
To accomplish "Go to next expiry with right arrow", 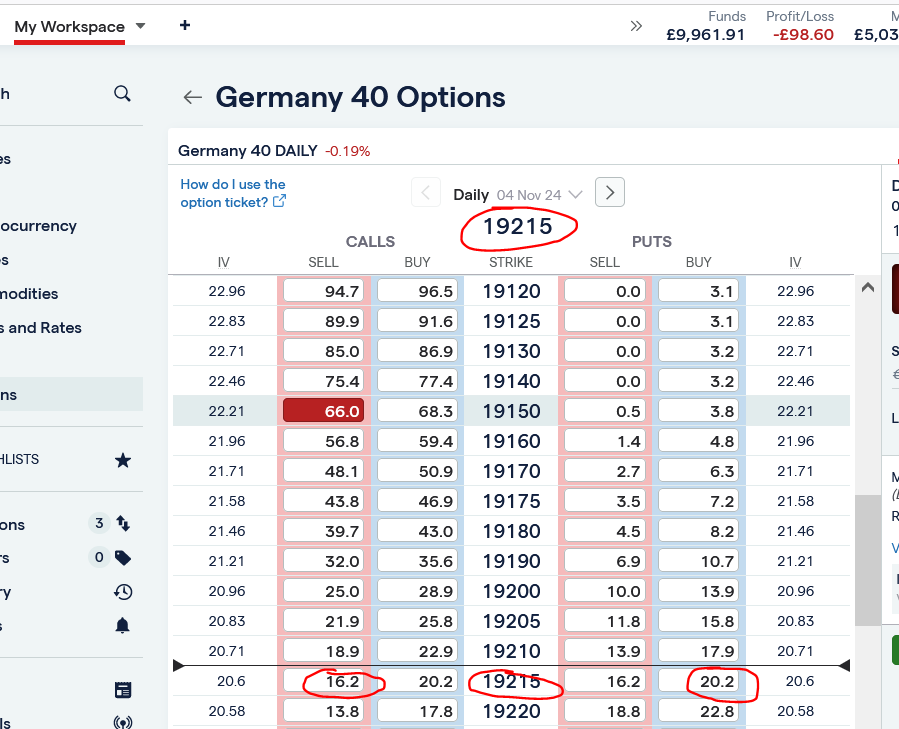I will coord(610,192).
